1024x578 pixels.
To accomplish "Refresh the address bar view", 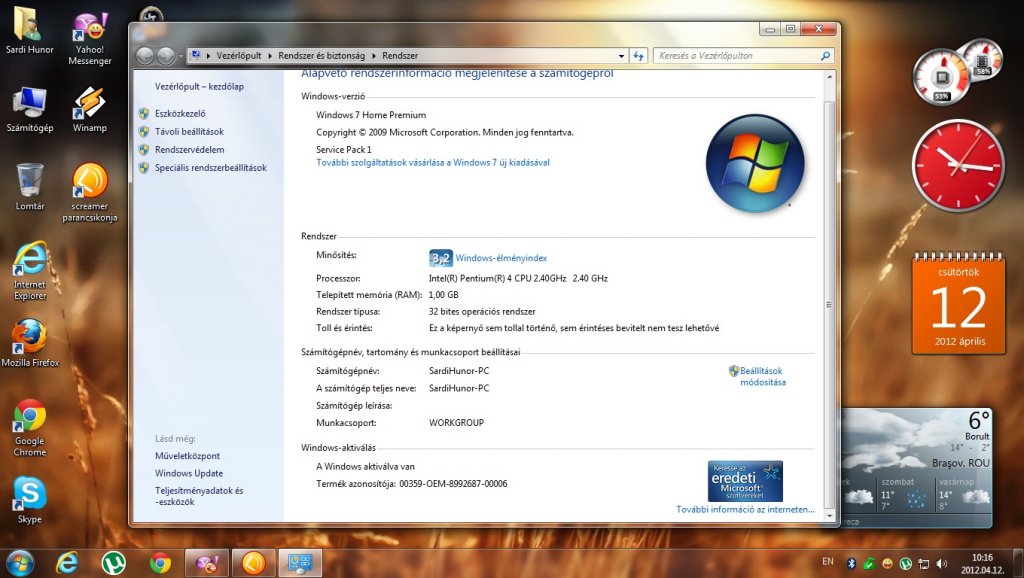I will click(x=639, y=56).
